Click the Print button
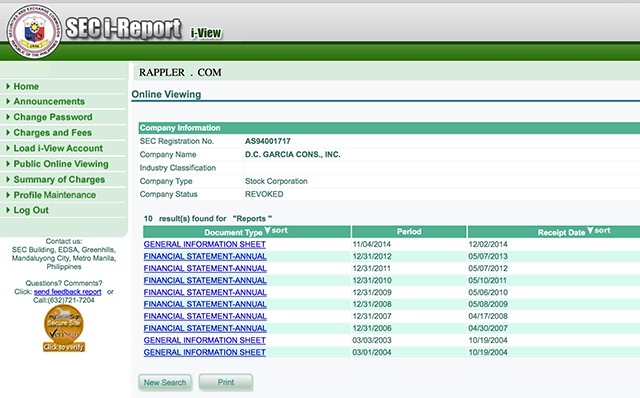The height and width of the screenshot is (398, 640). [x=226, y=382]
